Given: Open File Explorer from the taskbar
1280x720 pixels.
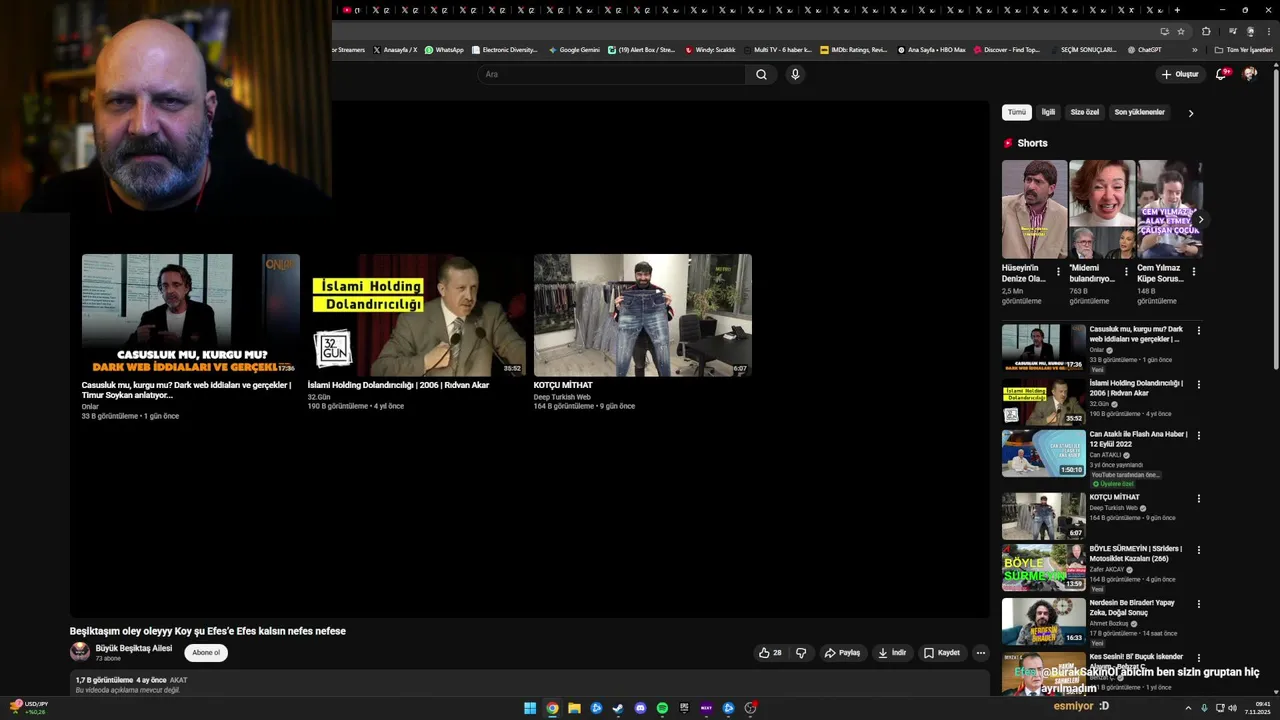Looking at the screenshot, I should coord(574,708).
